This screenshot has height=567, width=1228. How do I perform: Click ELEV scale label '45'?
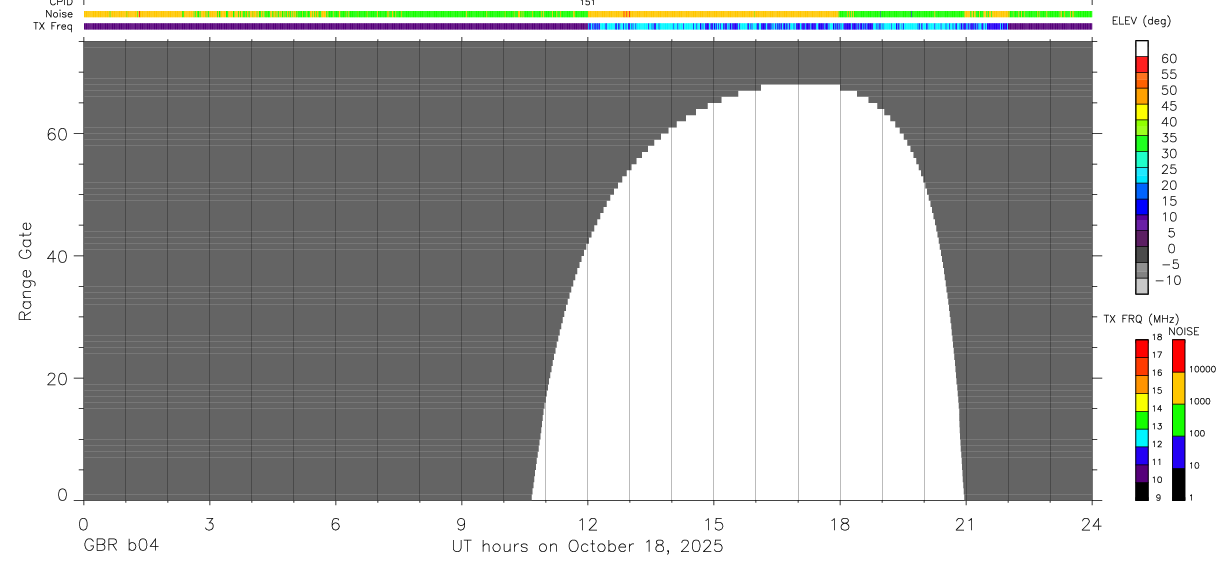[x=1168, y=106]
